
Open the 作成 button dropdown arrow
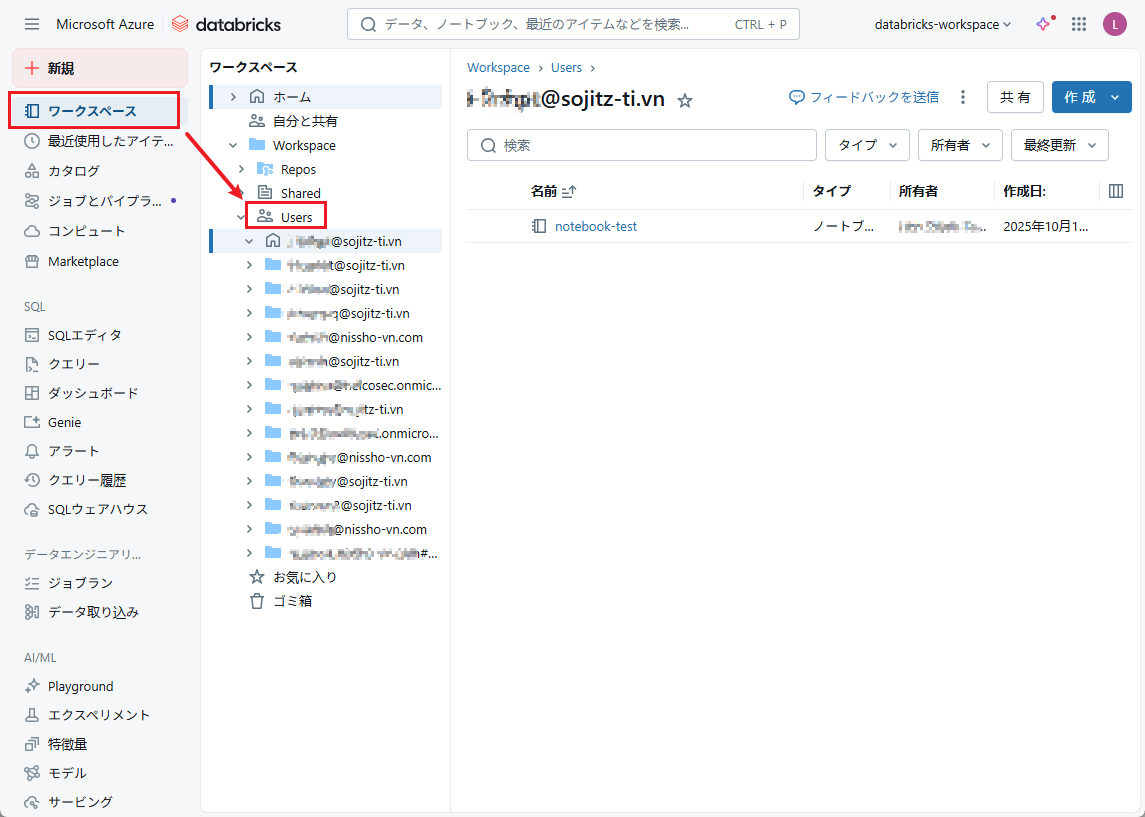coord(1115,97)
